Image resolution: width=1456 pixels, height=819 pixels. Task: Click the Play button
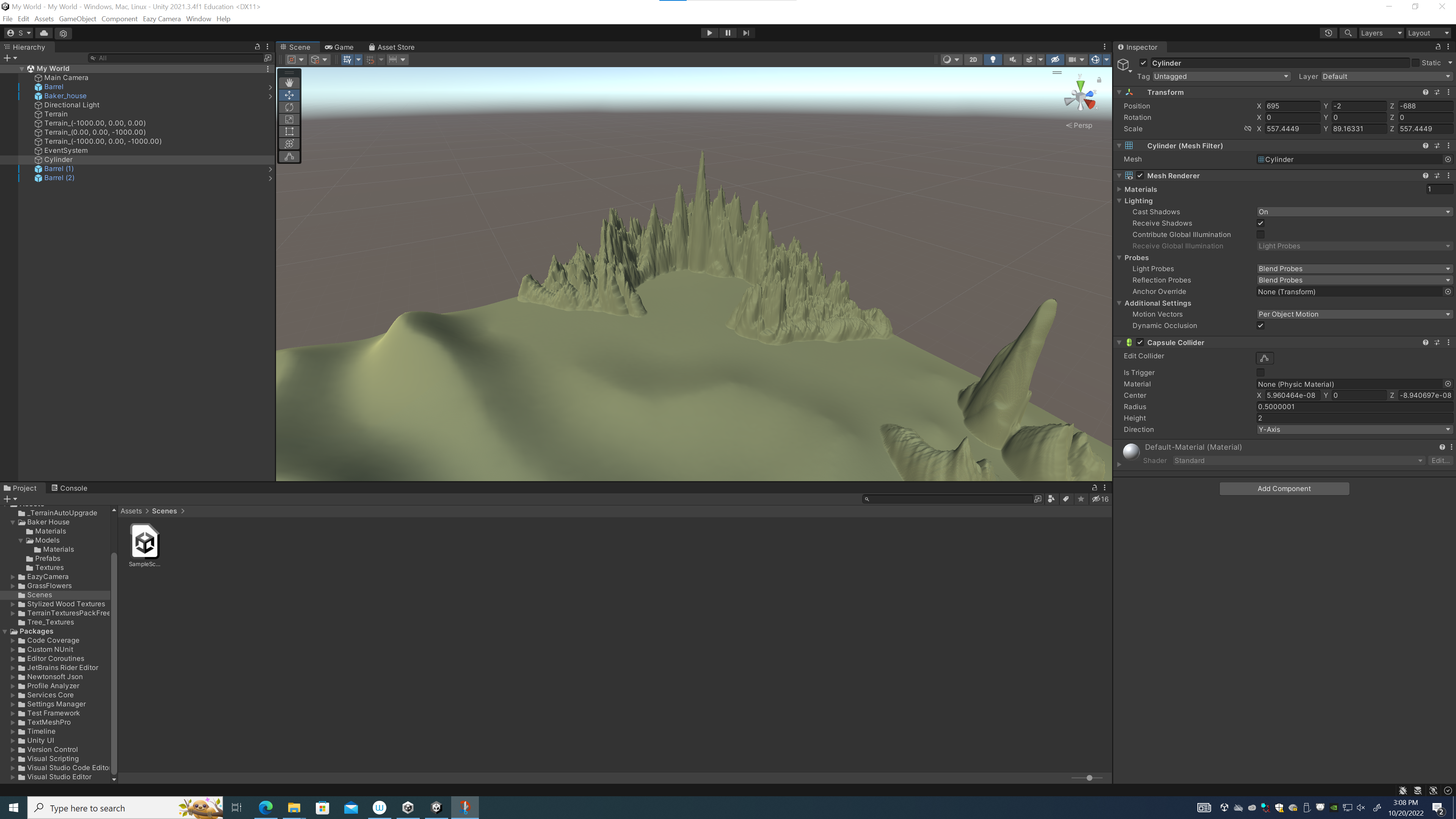click(709, 33)
